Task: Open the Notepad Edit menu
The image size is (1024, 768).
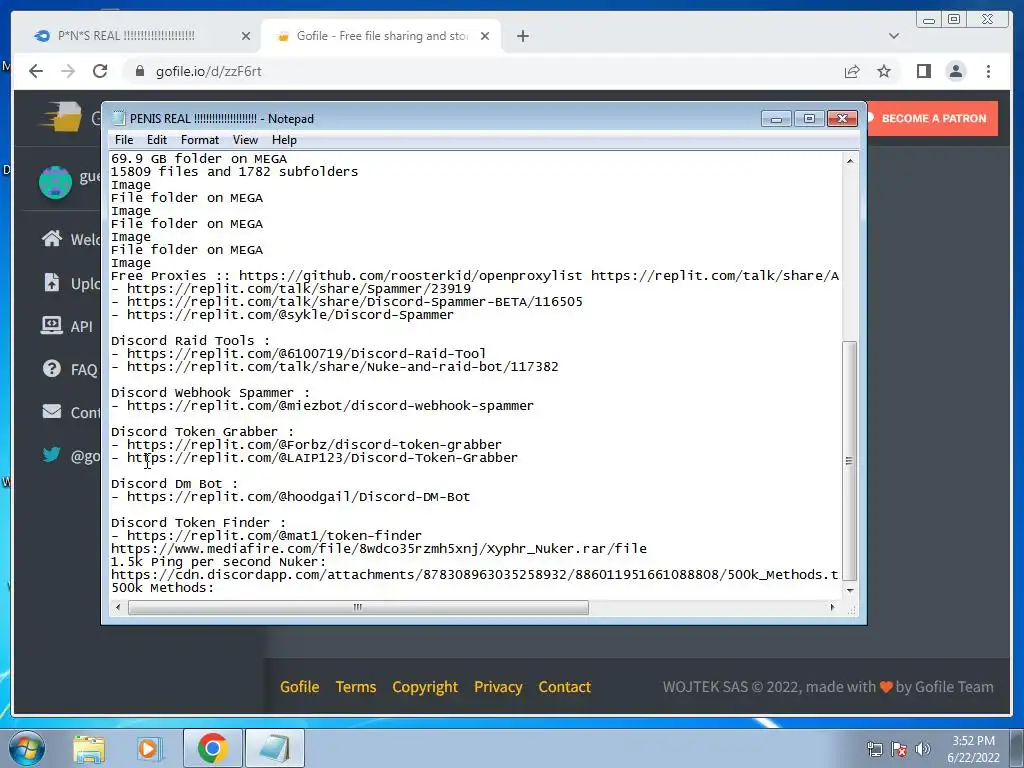Action: coord(157,140)
